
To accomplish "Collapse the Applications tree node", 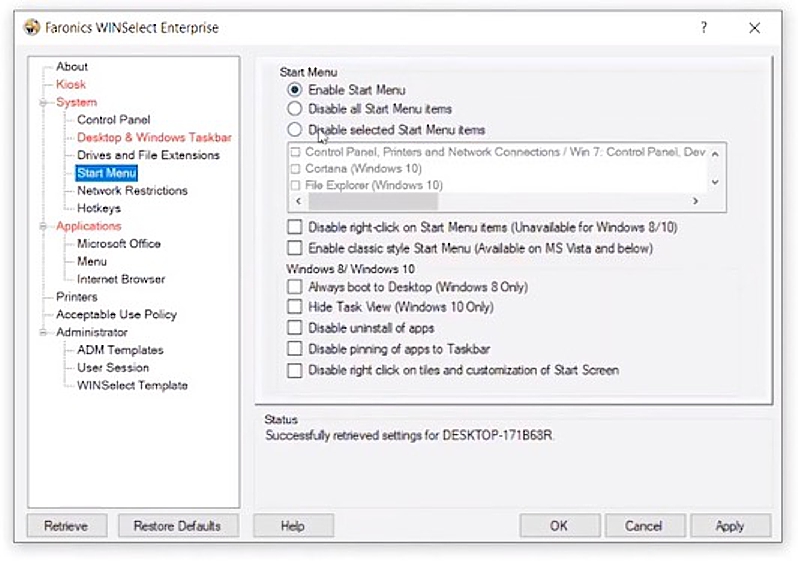I will (43, 226).
